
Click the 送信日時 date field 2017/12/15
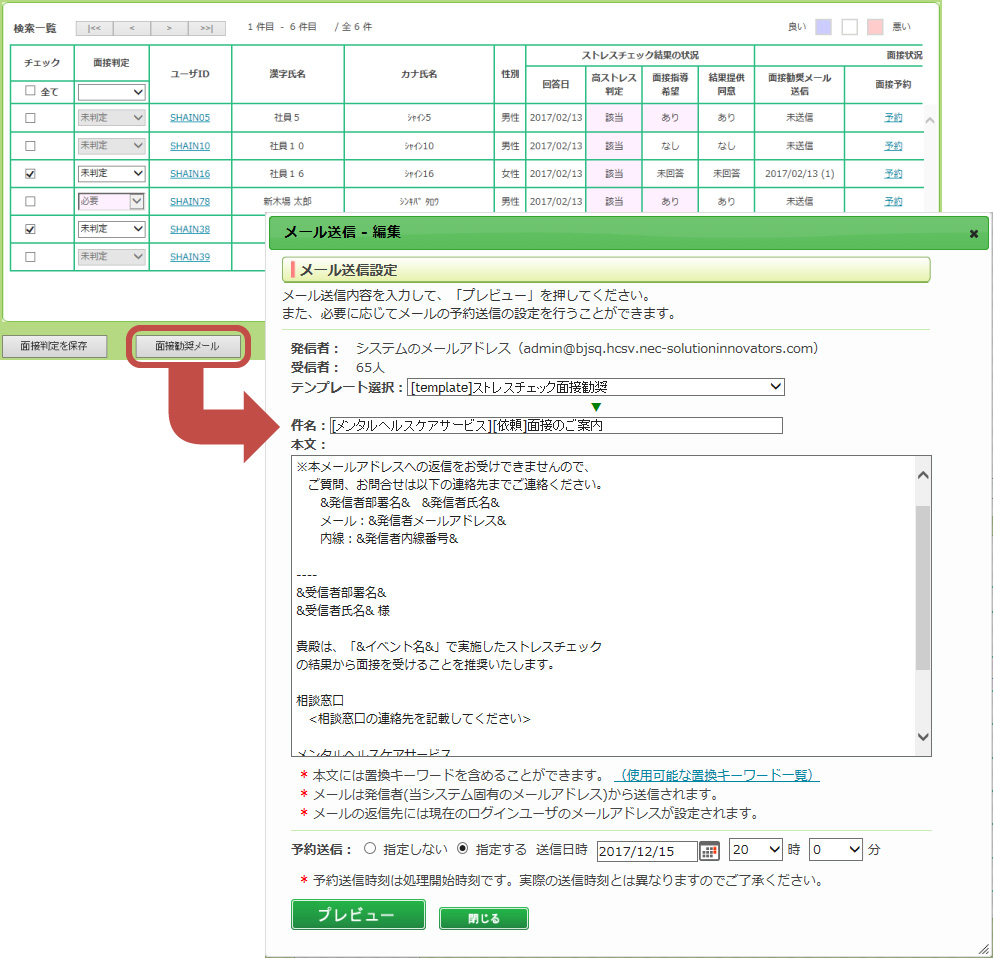pyautogui.click(x=647, y=851)
